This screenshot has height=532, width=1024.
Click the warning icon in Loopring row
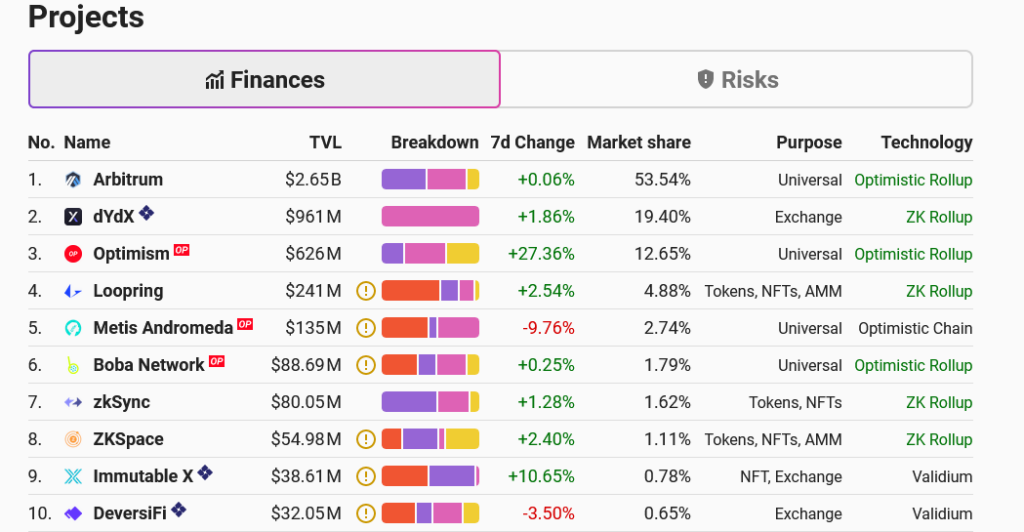click(366, 291)
